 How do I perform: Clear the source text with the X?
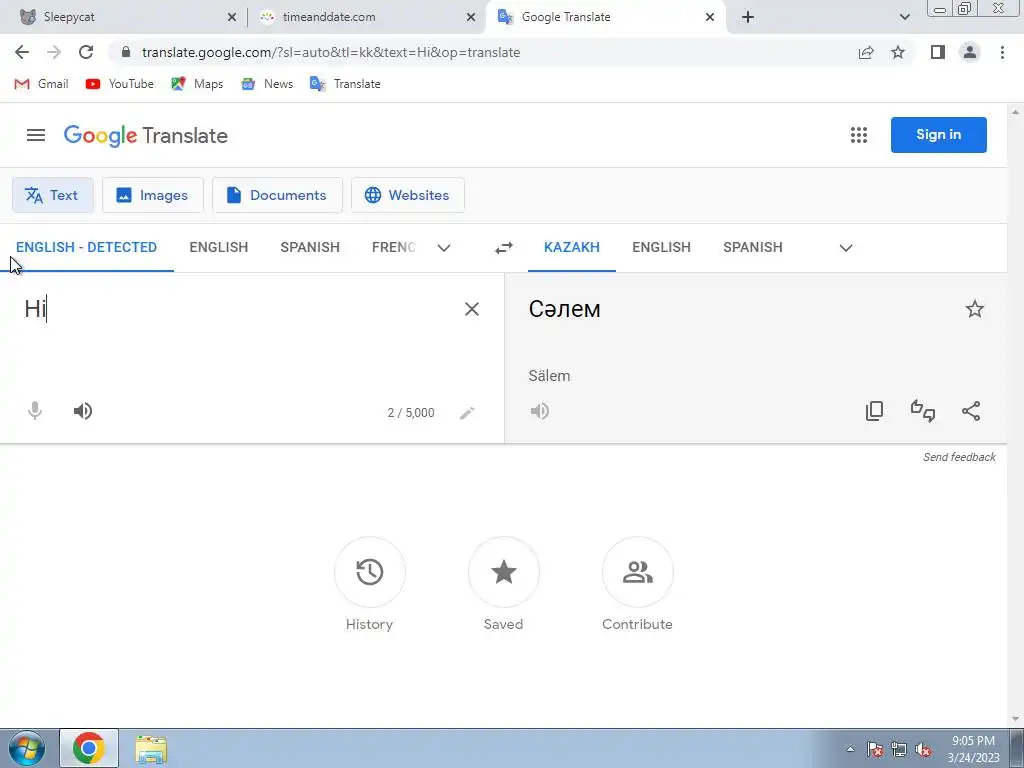pyautogui.click(x=472, y=309)
